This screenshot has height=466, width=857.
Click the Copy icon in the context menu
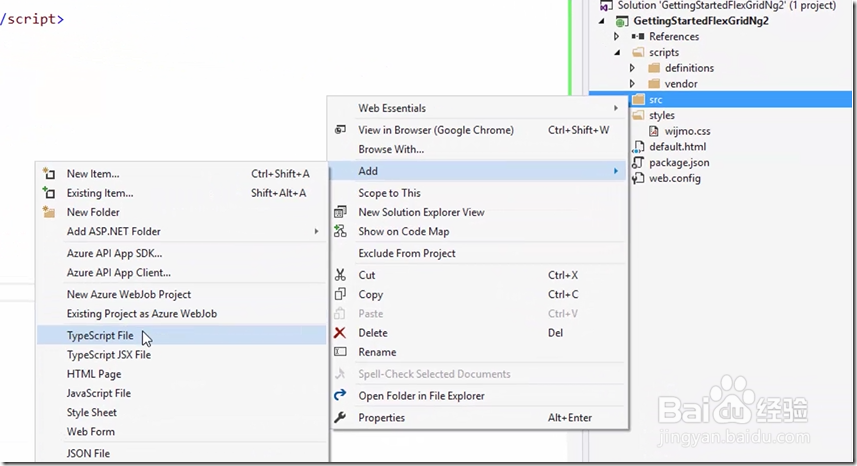point(340,294)
